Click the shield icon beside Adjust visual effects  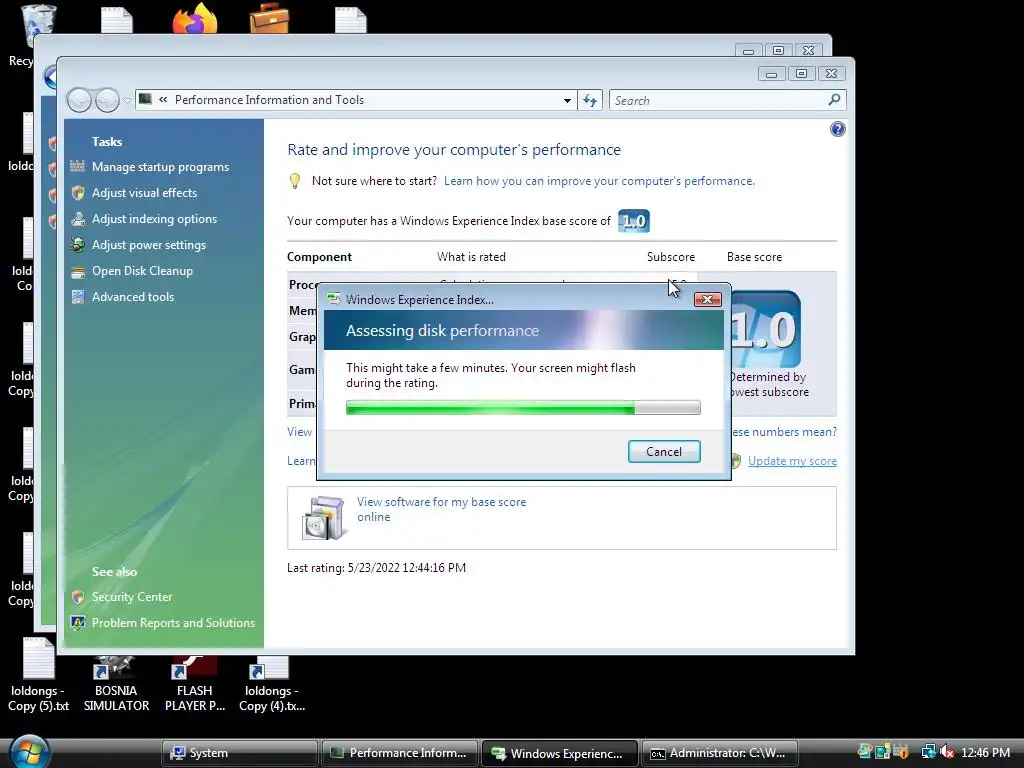pos(78,193)
